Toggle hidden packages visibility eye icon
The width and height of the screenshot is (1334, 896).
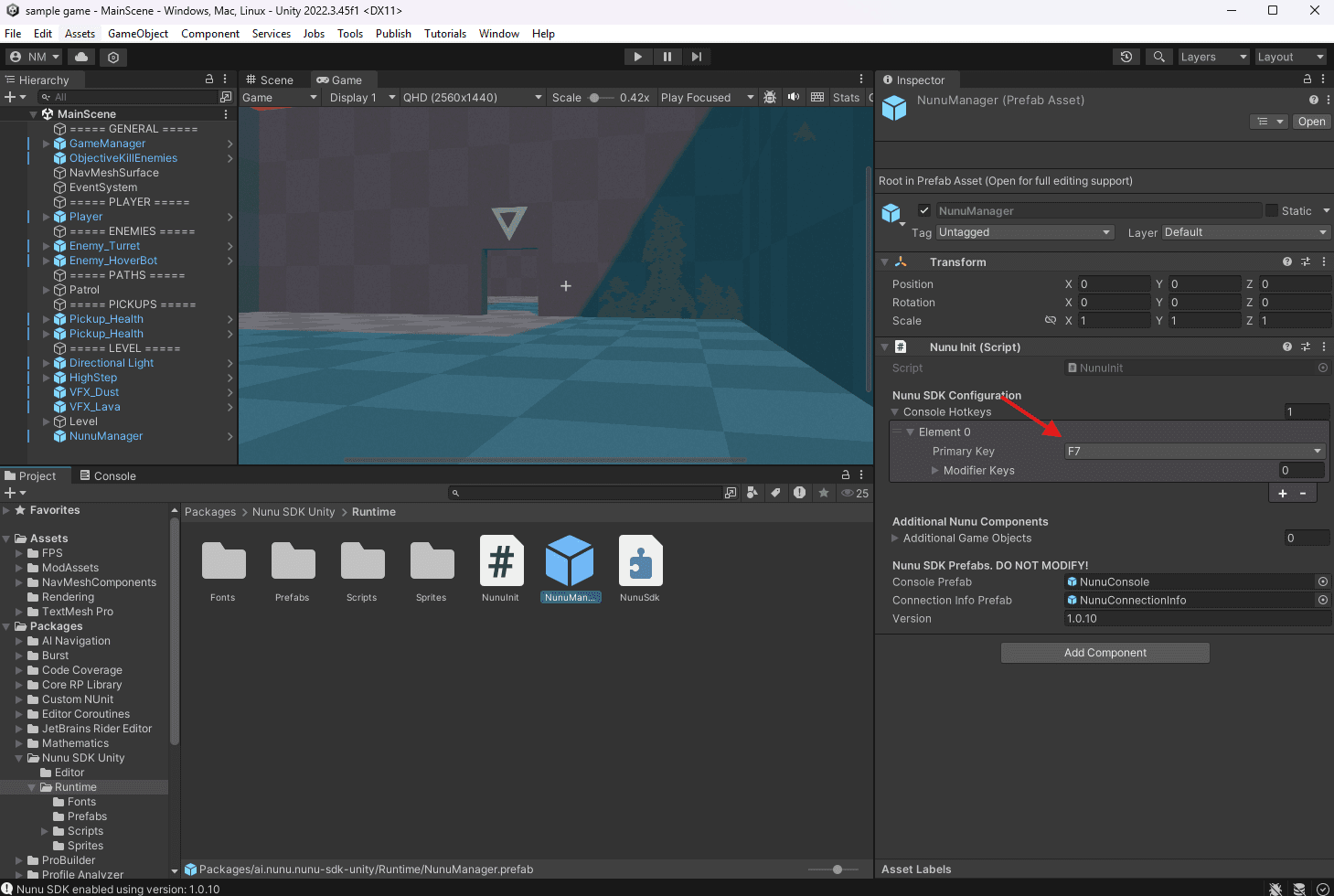point(855,493)
